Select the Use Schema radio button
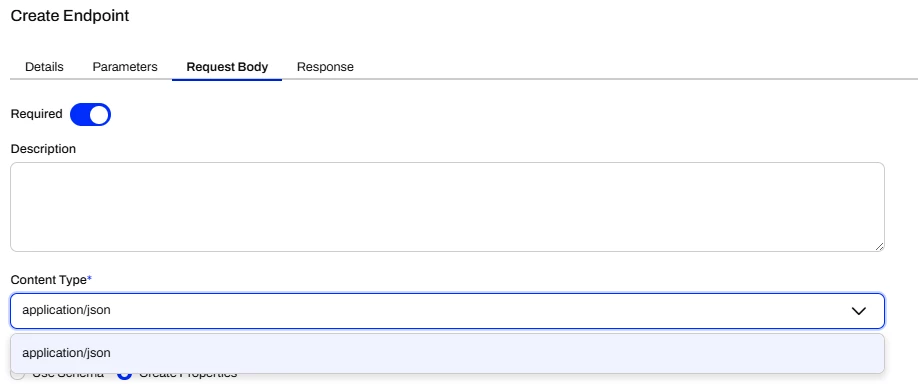This screenshot has width=918, height=389. click(18, 375)
